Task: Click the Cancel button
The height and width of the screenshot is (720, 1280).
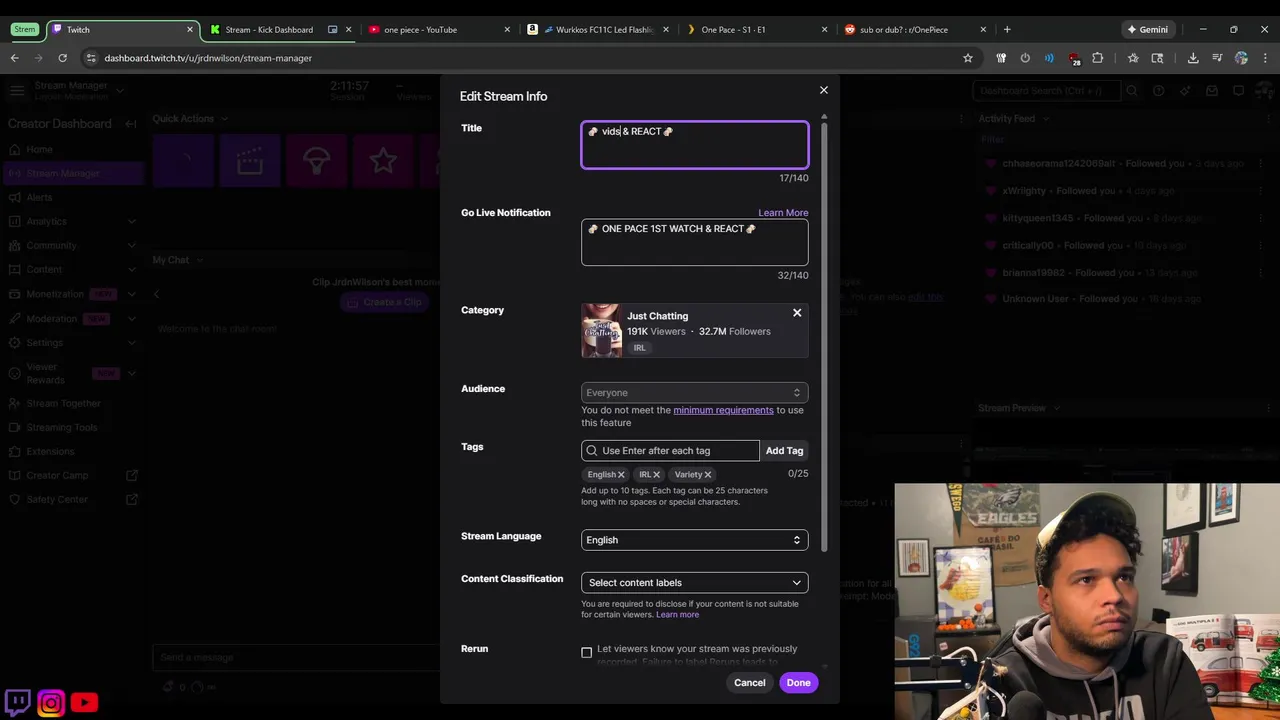Action: coord(749,683)
